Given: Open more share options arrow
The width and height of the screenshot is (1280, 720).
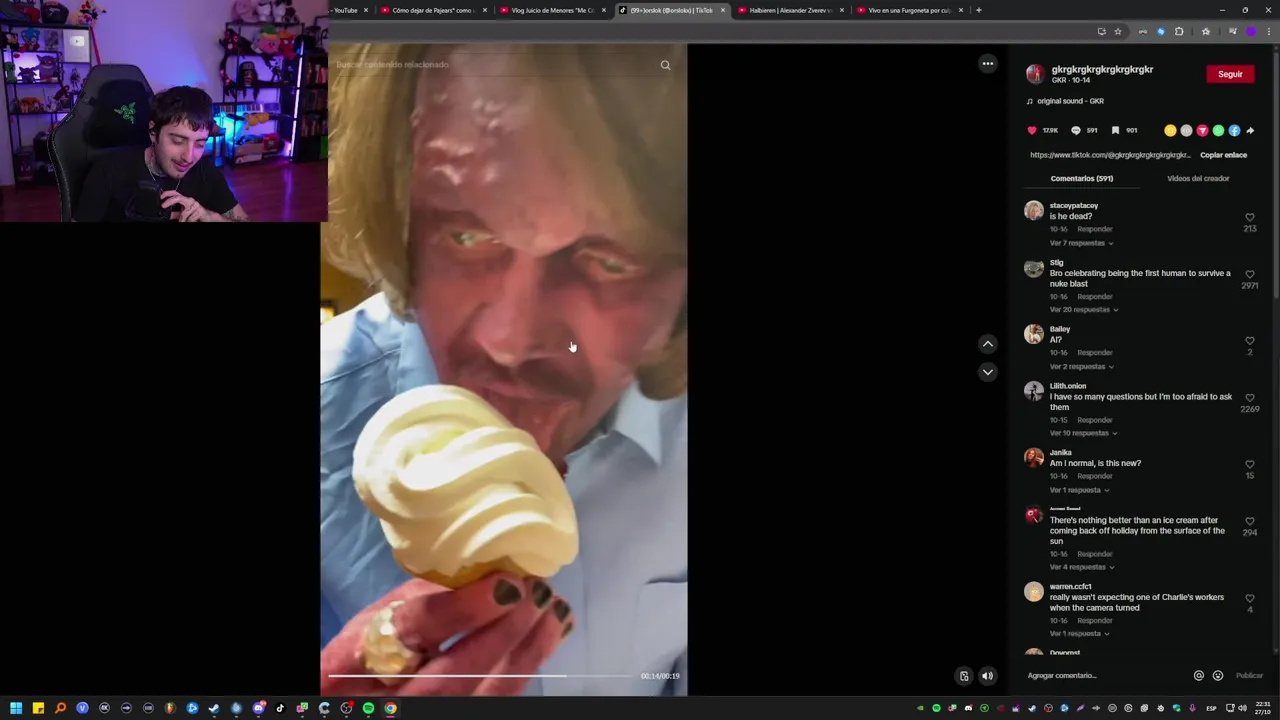Looking at the screenshot, I should [1250, 130].
